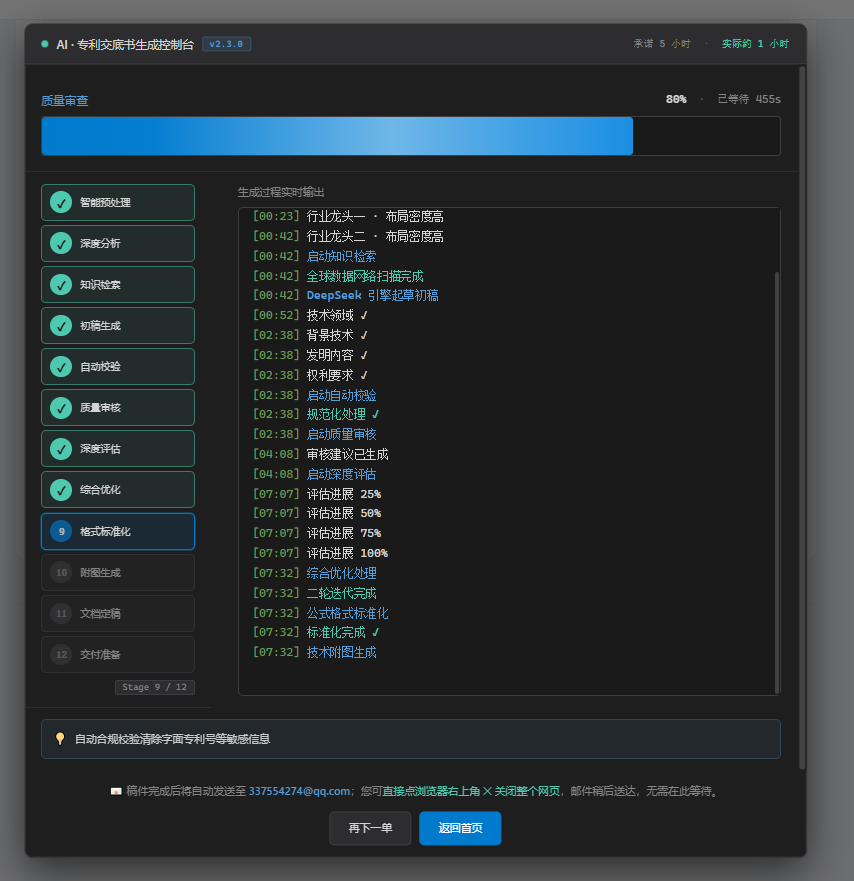Click the number 9 badge of 格式标准化
The height and width of the screenshot is (881, 854).
coord(61,531)
